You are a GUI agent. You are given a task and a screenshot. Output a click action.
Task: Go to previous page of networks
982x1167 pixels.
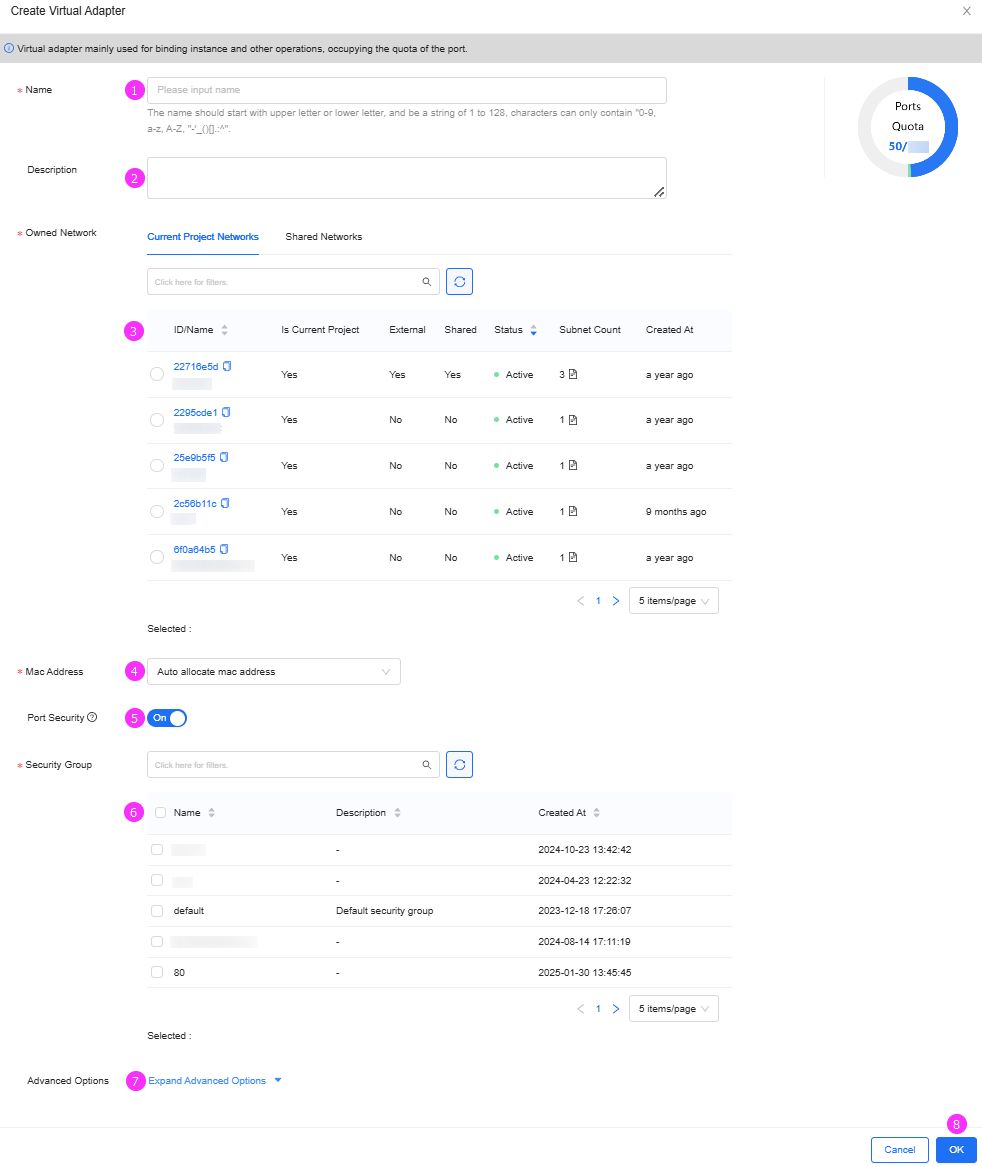pyautogui.click(x=581, y=601)
